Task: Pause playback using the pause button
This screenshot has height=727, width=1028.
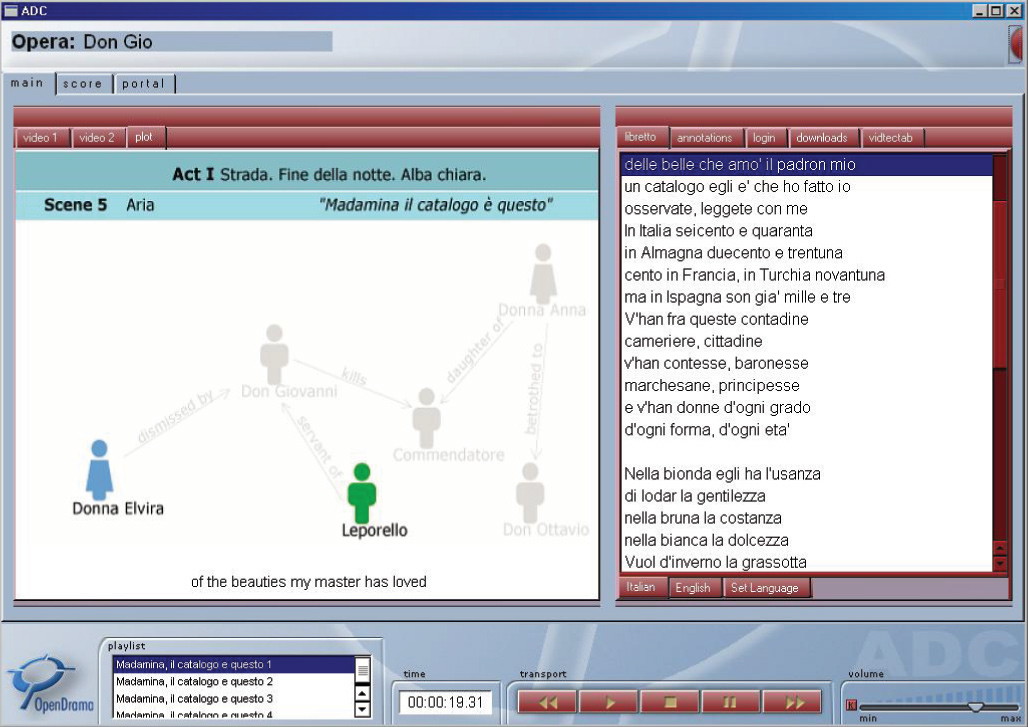Action: (731, 702)
